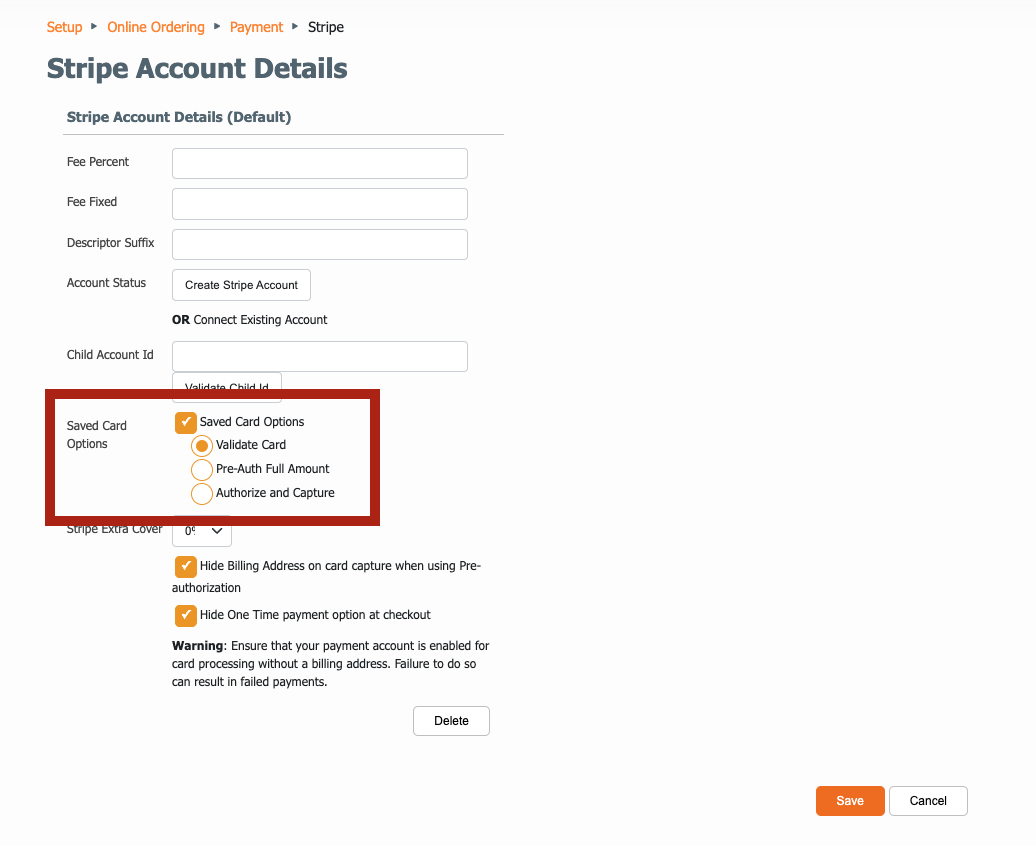Focus the Fee Fixed input
The height and width of the screenshot is (846, 1036).
320,204
